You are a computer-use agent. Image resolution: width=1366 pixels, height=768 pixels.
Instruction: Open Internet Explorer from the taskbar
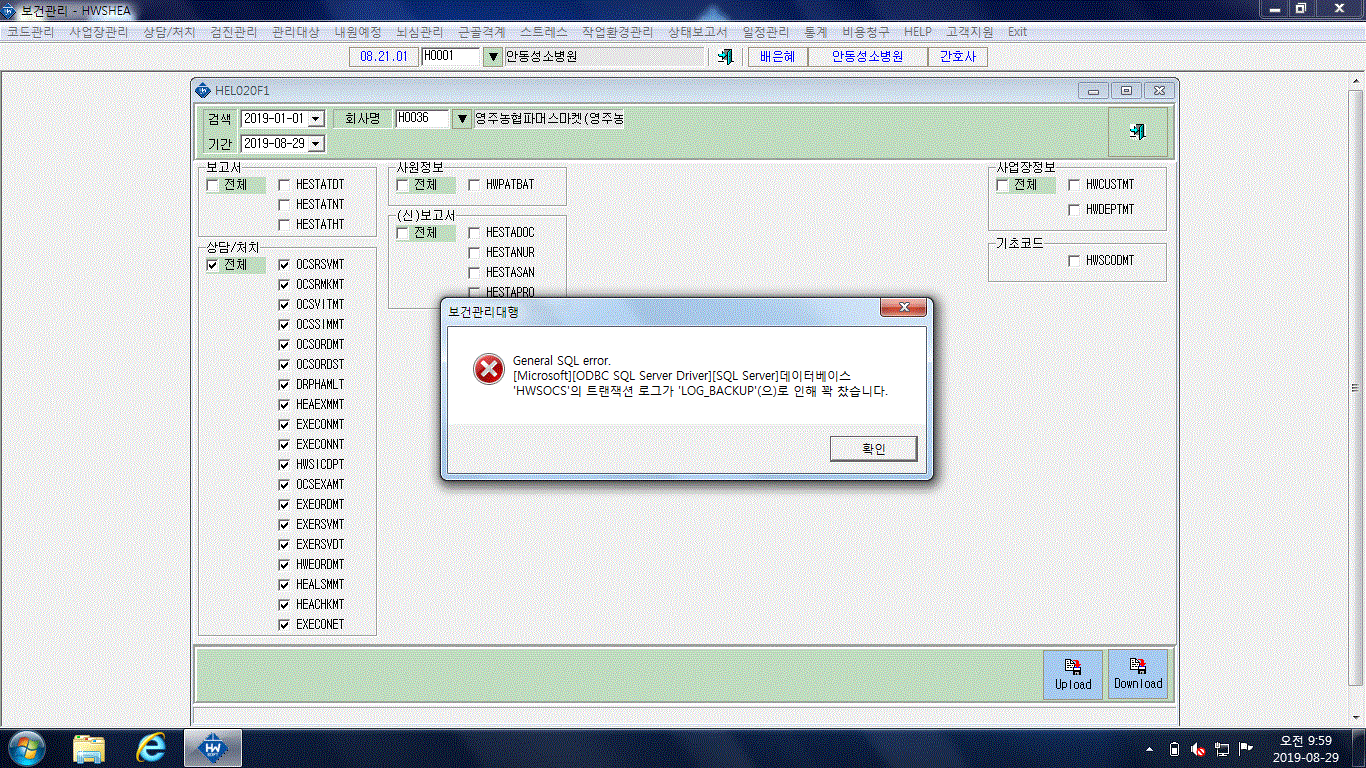click(x=150, y=747)
